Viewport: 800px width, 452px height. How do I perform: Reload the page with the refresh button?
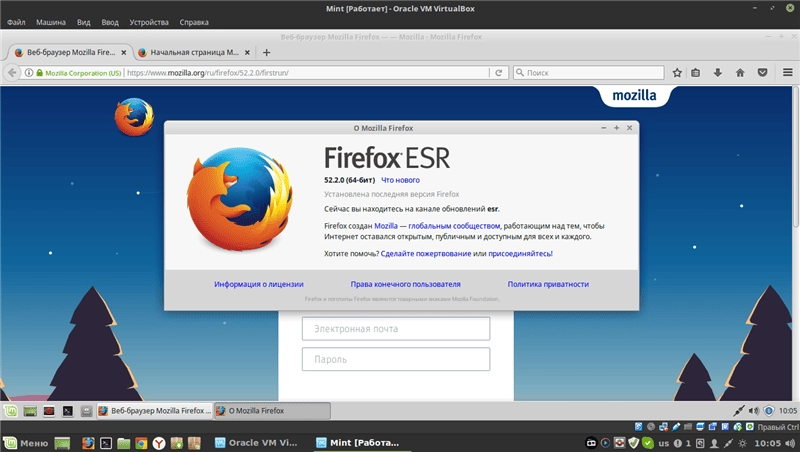pos(498,72)
